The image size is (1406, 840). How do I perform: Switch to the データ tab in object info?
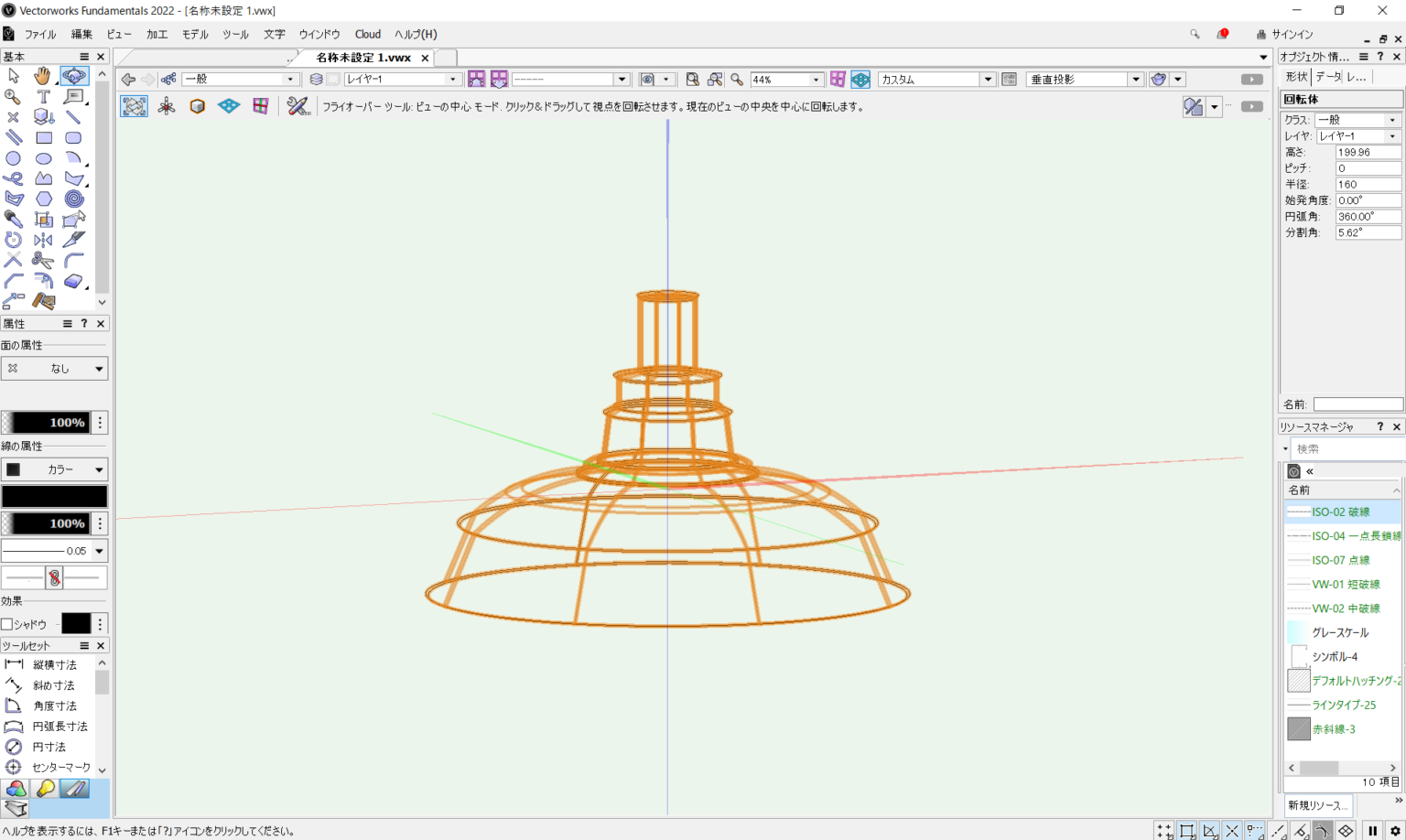pos(1326,77)
